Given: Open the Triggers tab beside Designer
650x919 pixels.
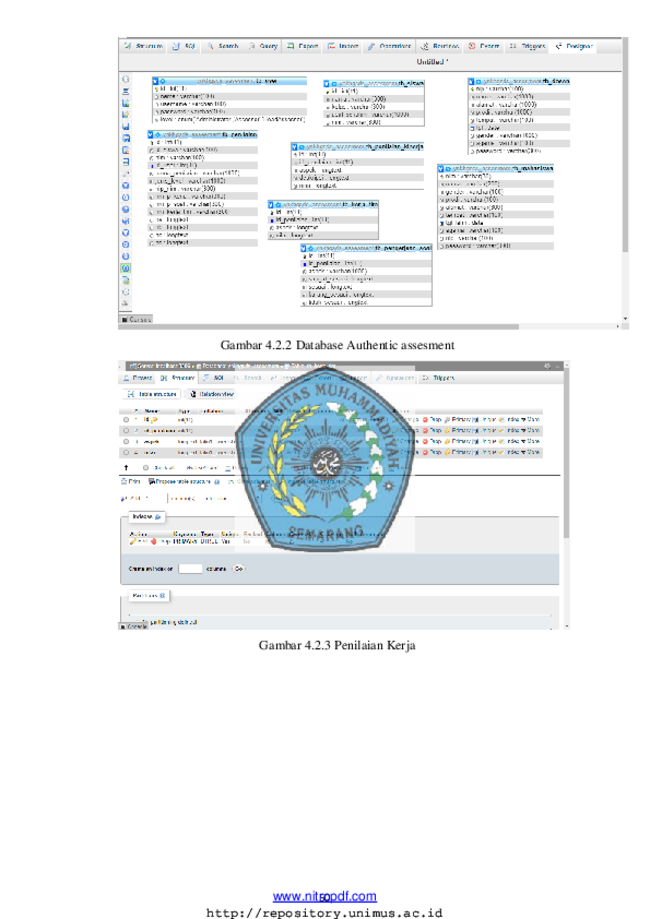Looking at the screenshot, I should 528,46.
